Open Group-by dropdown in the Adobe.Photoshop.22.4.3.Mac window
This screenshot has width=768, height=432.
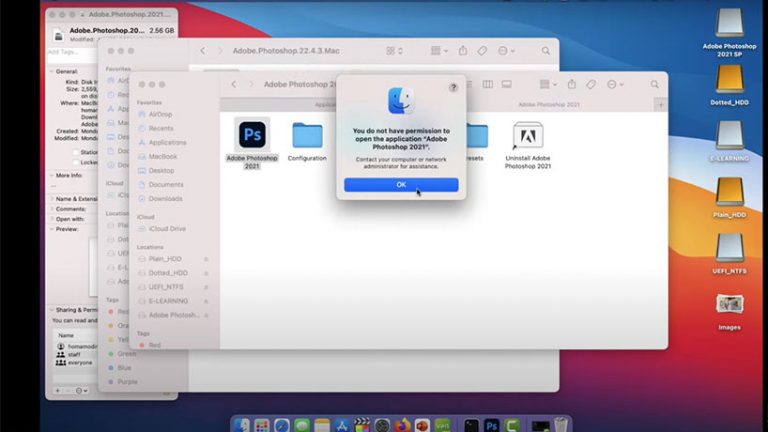pyautogui.click(x=439, y=51)
